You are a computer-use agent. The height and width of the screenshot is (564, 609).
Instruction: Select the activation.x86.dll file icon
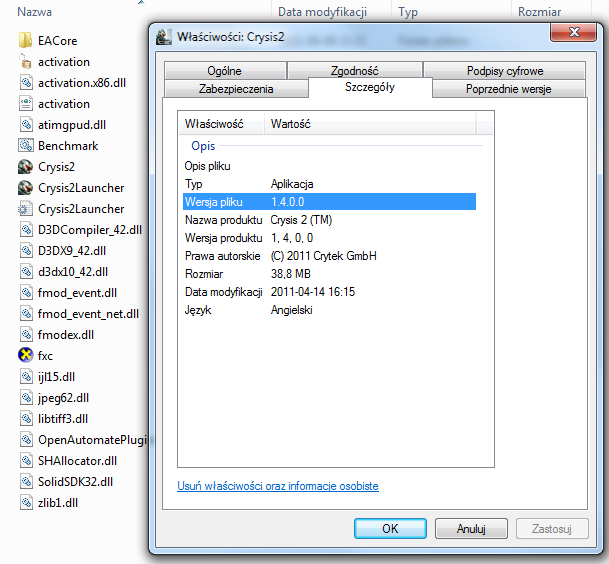(x=25, y=82)
